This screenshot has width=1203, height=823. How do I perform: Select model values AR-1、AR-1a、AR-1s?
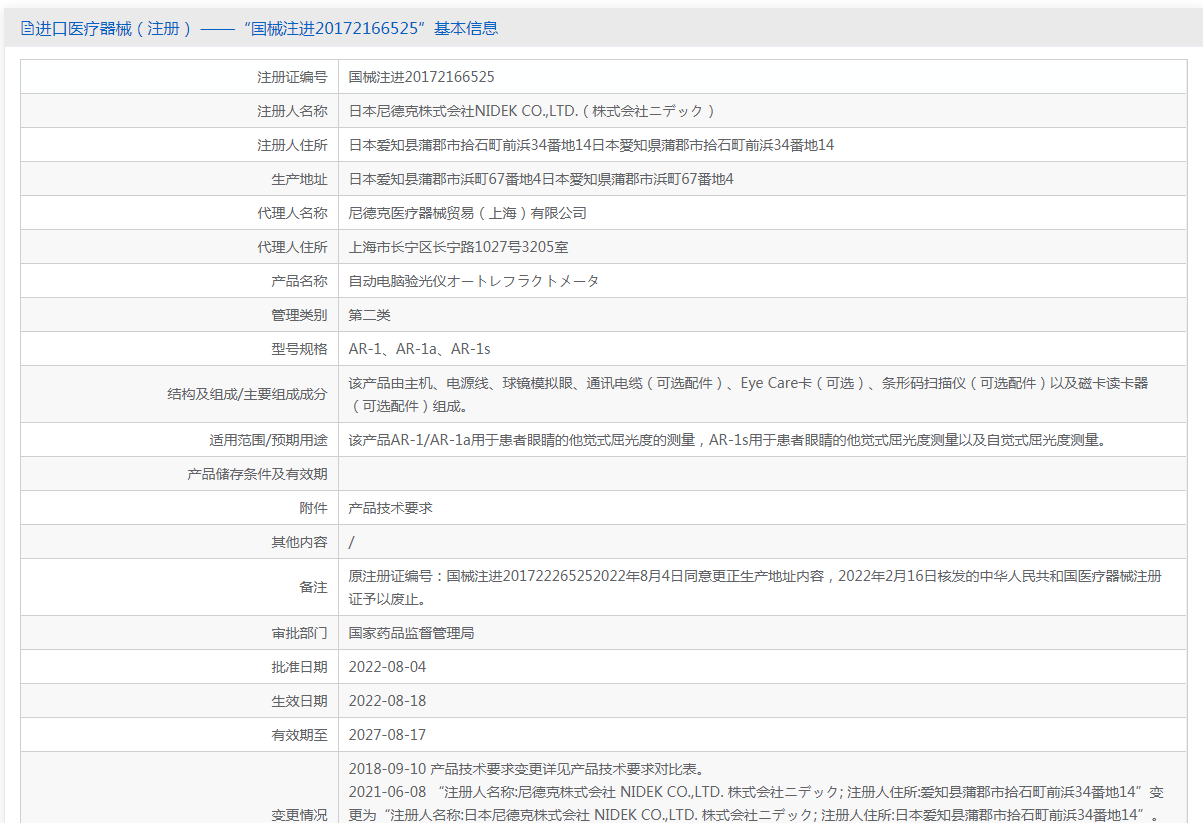pos(419,349)
